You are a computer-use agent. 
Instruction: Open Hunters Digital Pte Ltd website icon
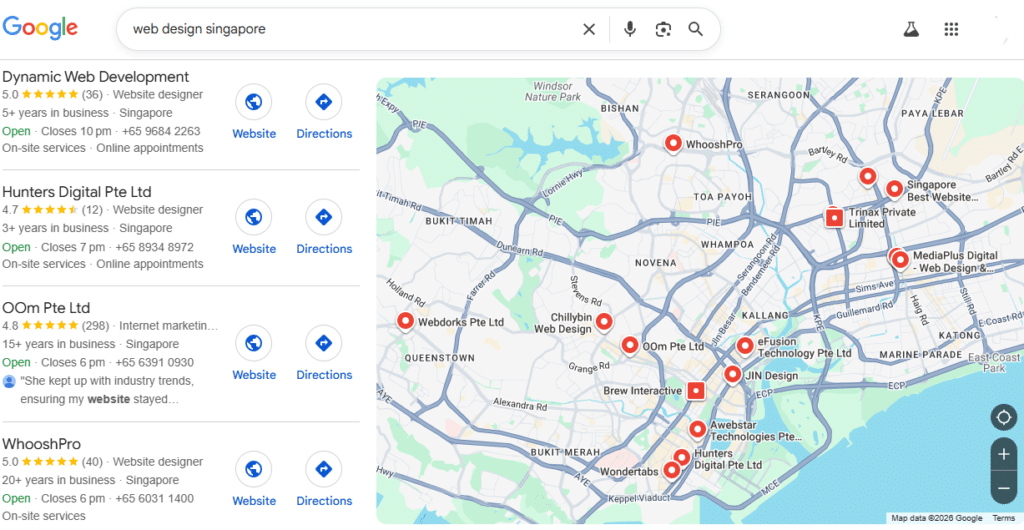[x=253, y=217]
